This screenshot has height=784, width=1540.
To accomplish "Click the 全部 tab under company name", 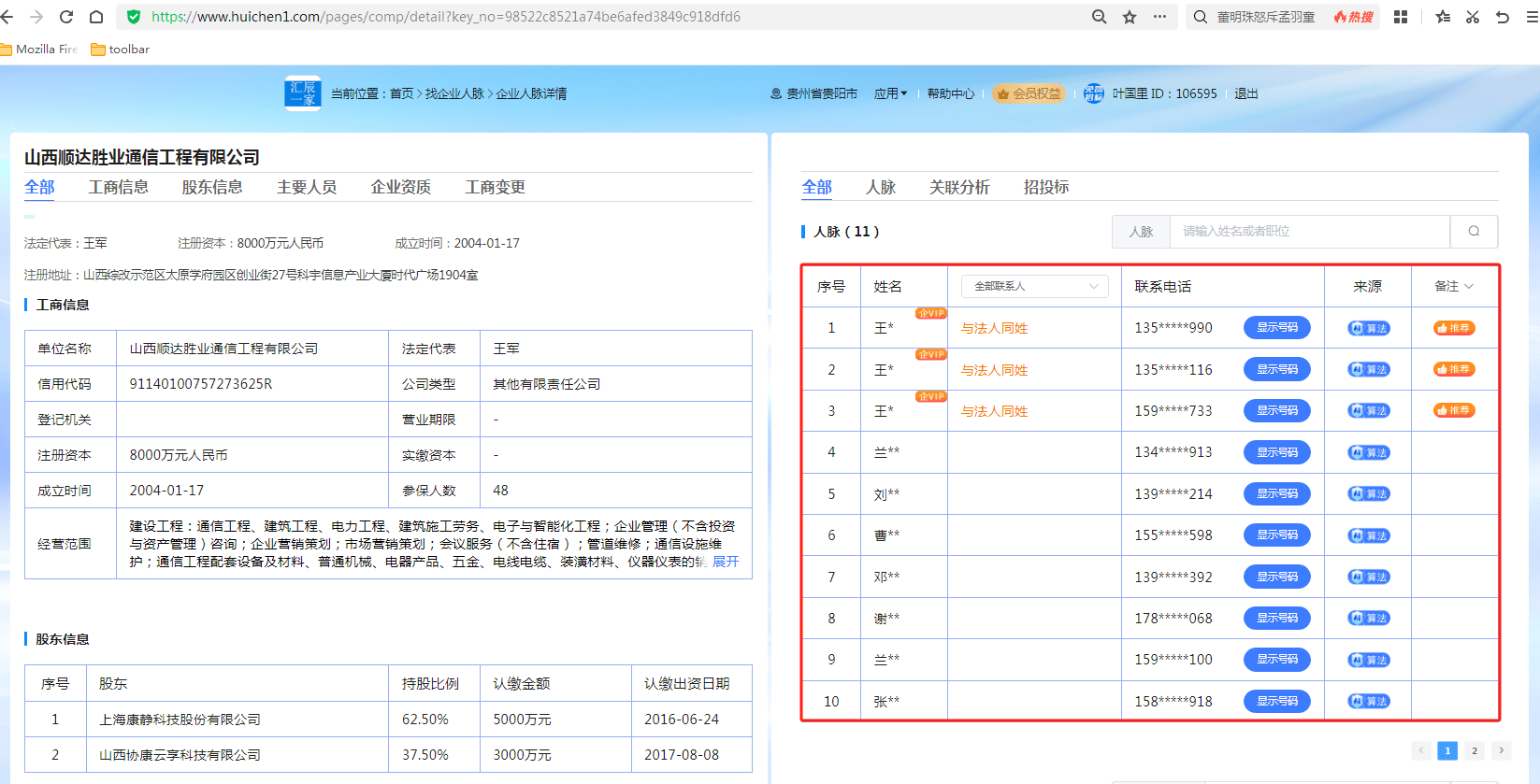I will tap(39, 187).
